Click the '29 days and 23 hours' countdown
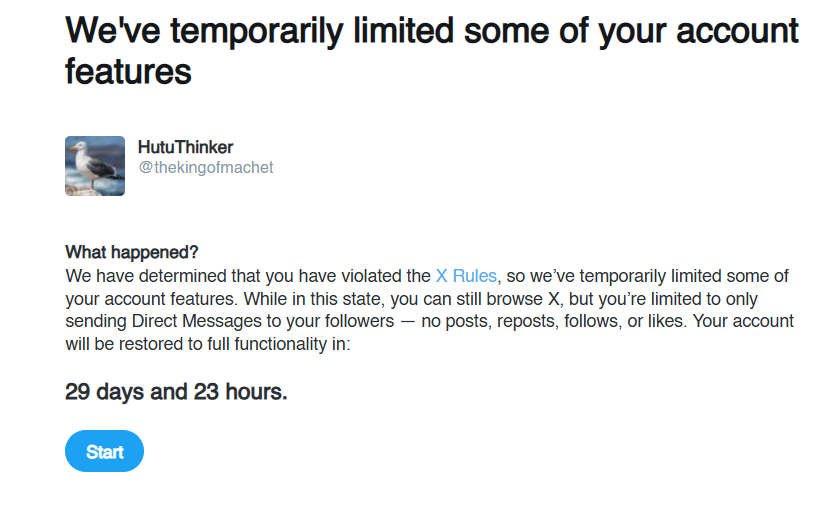The image size is (828, 516). pos(176,392)
